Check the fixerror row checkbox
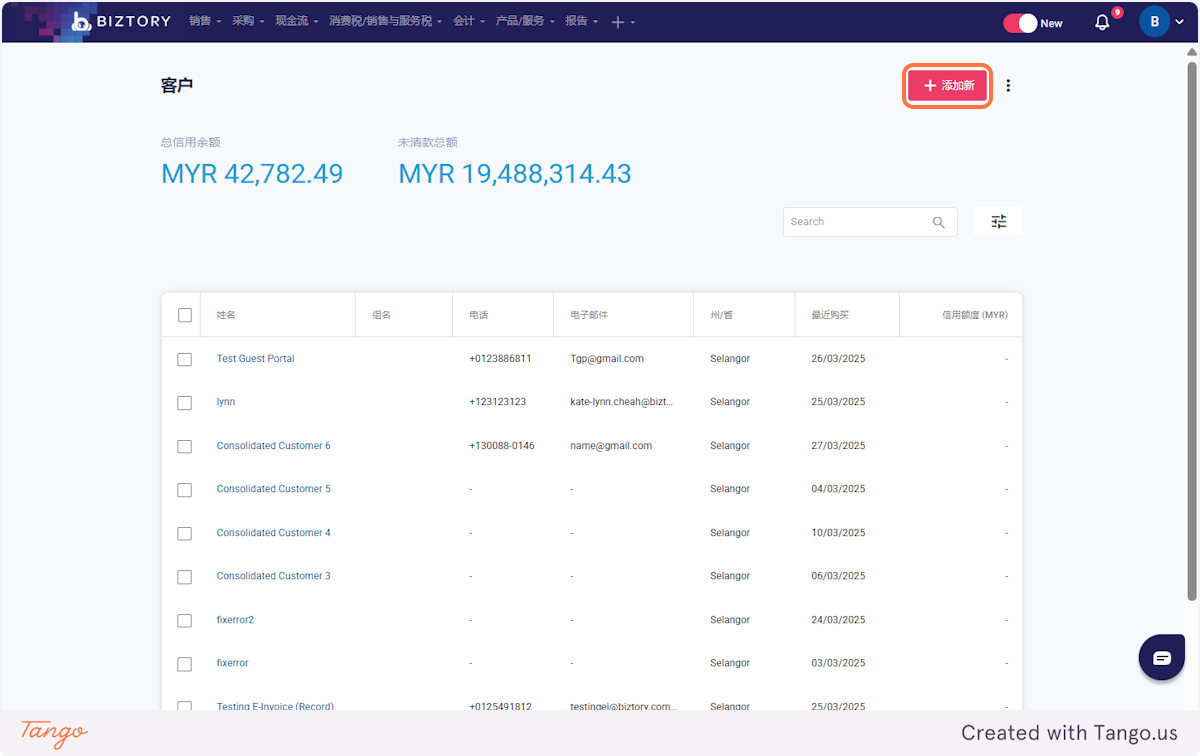 [x=185, y=664]
